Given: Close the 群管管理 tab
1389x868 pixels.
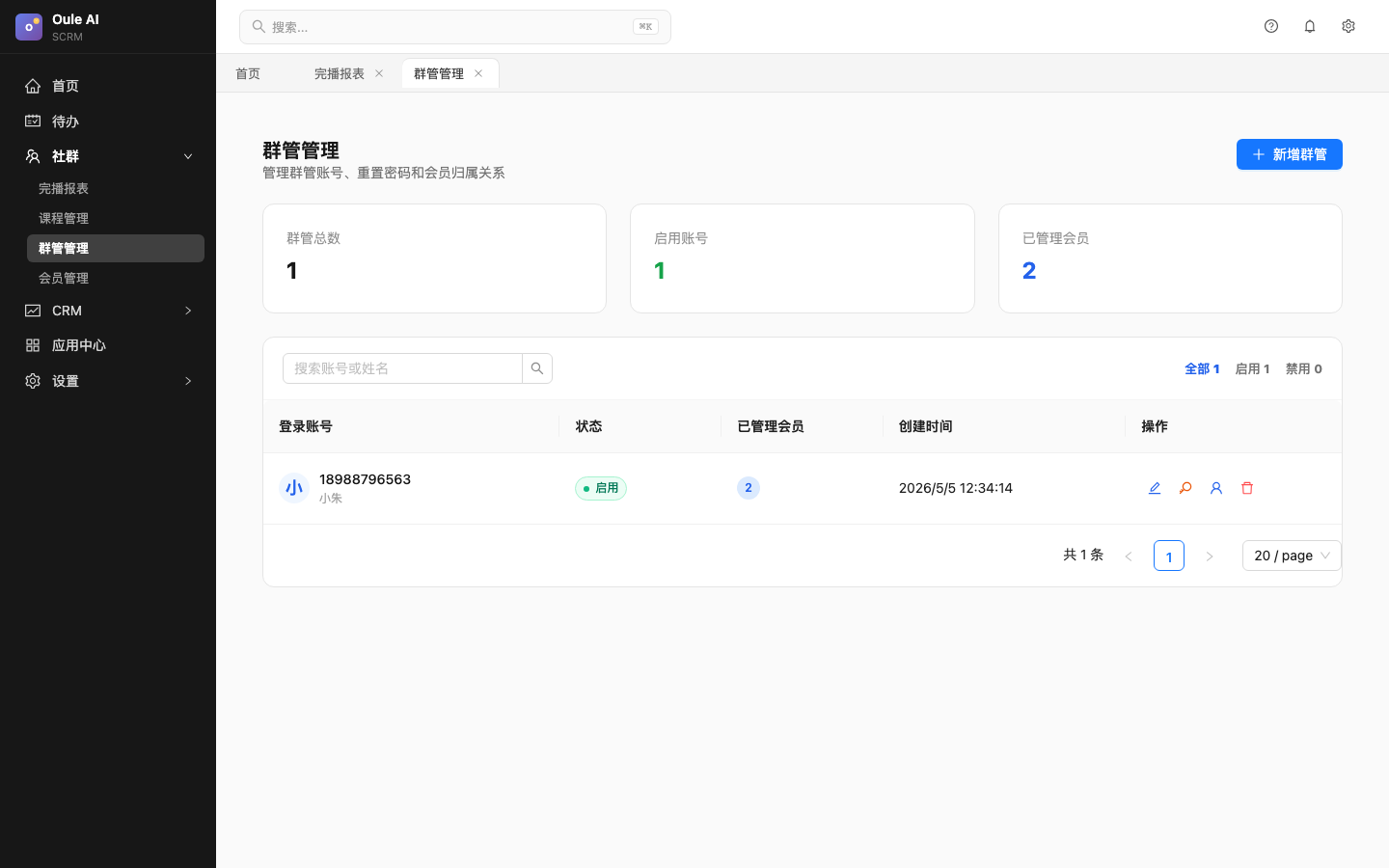Looking at the screenshot, I should coord(478,73).
